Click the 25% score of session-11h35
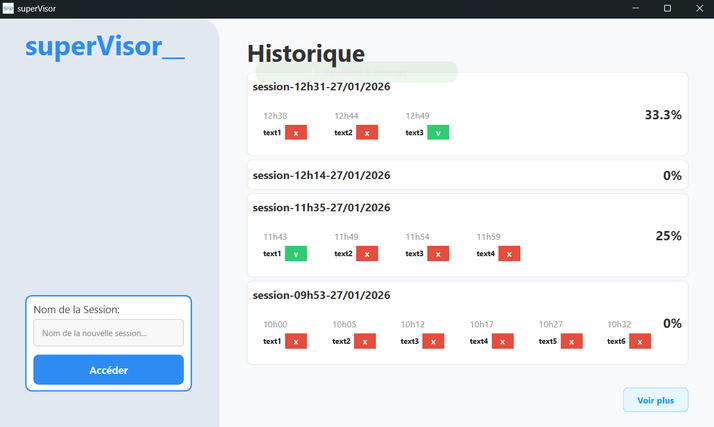 click(668, 236)
